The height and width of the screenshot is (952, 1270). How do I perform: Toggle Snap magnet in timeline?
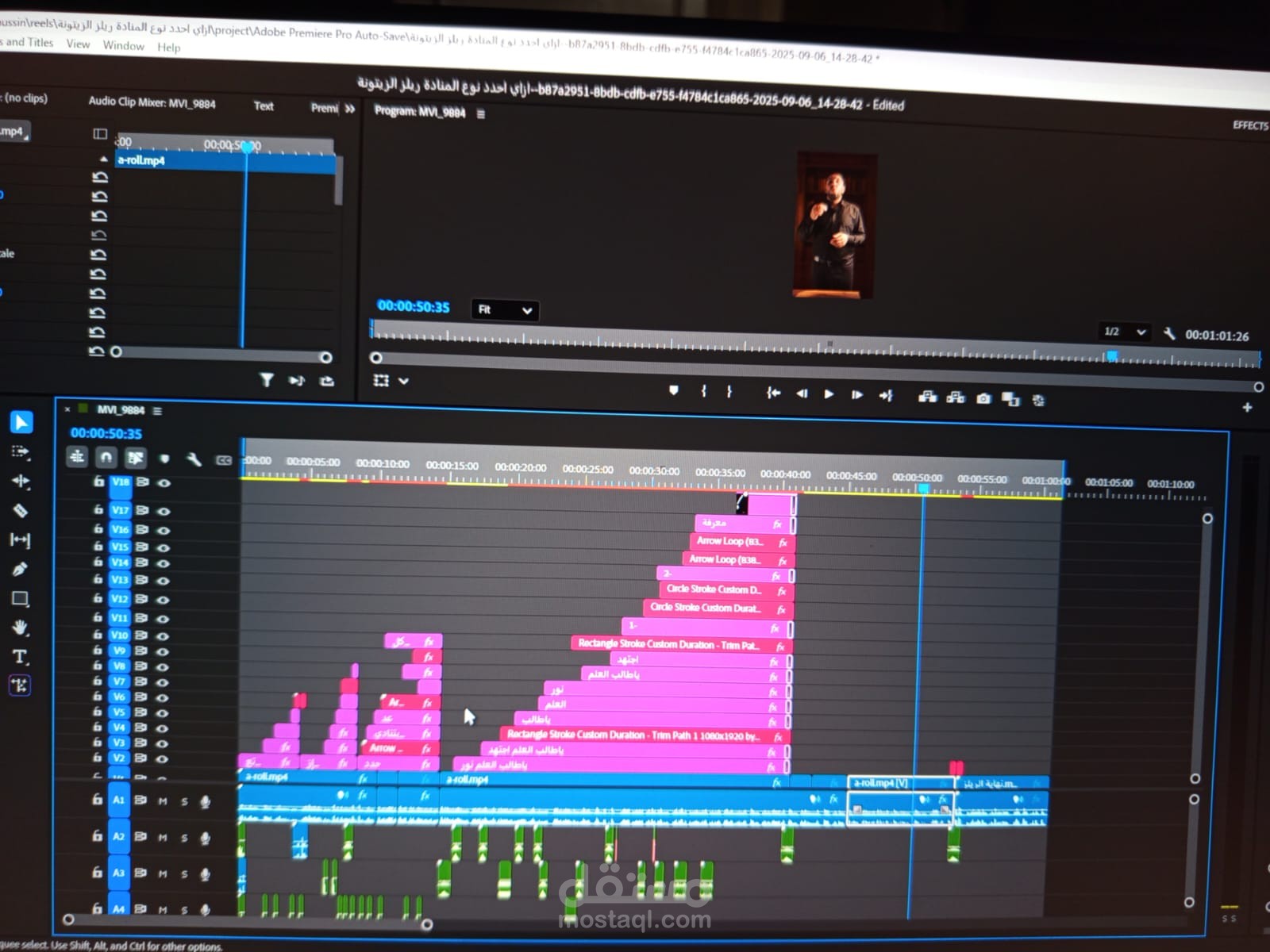coord(106,457)
